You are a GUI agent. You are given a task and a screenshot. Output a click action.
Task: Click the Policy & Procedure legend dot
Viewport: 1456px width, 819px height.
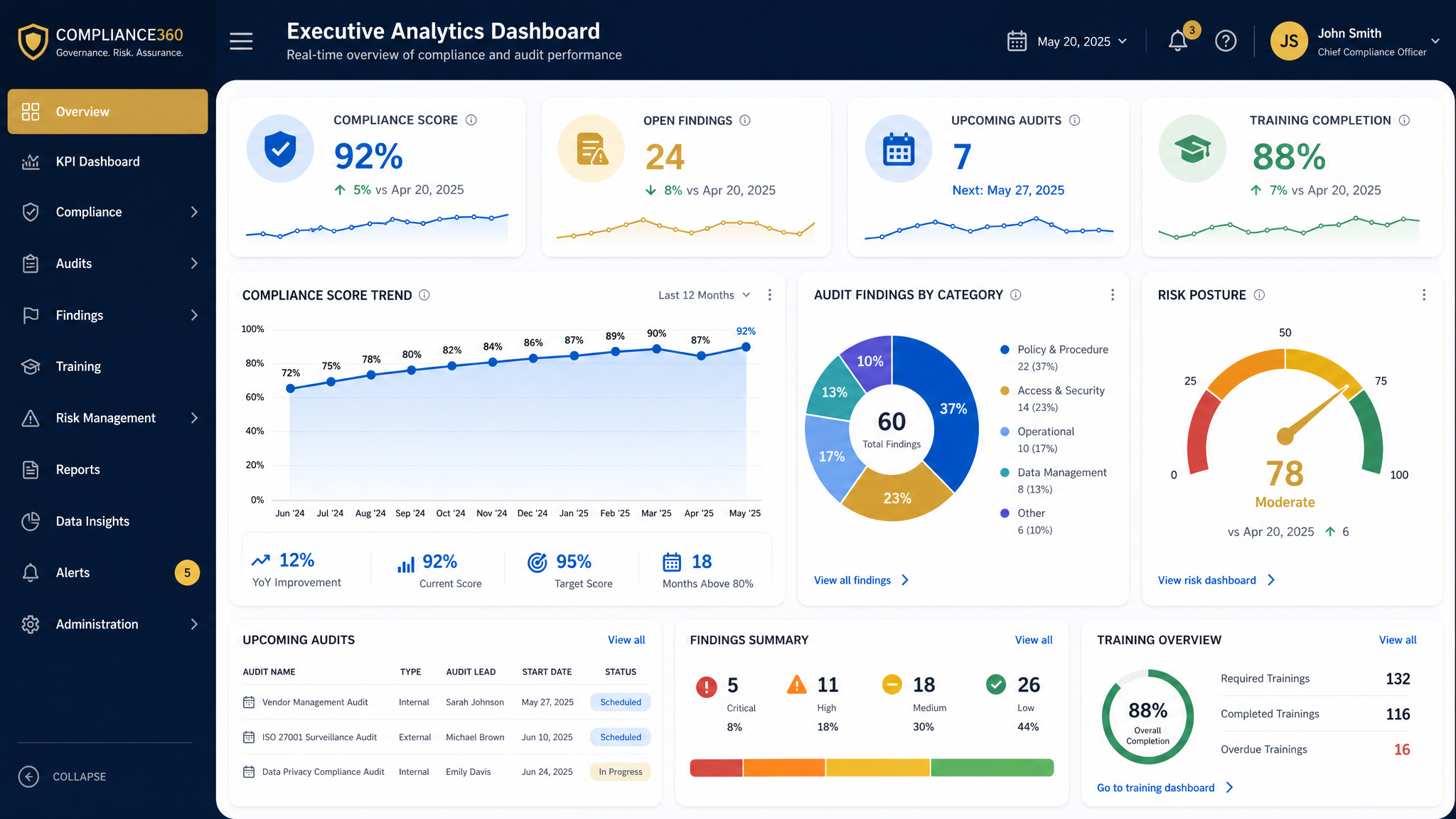click(1005, 350)
